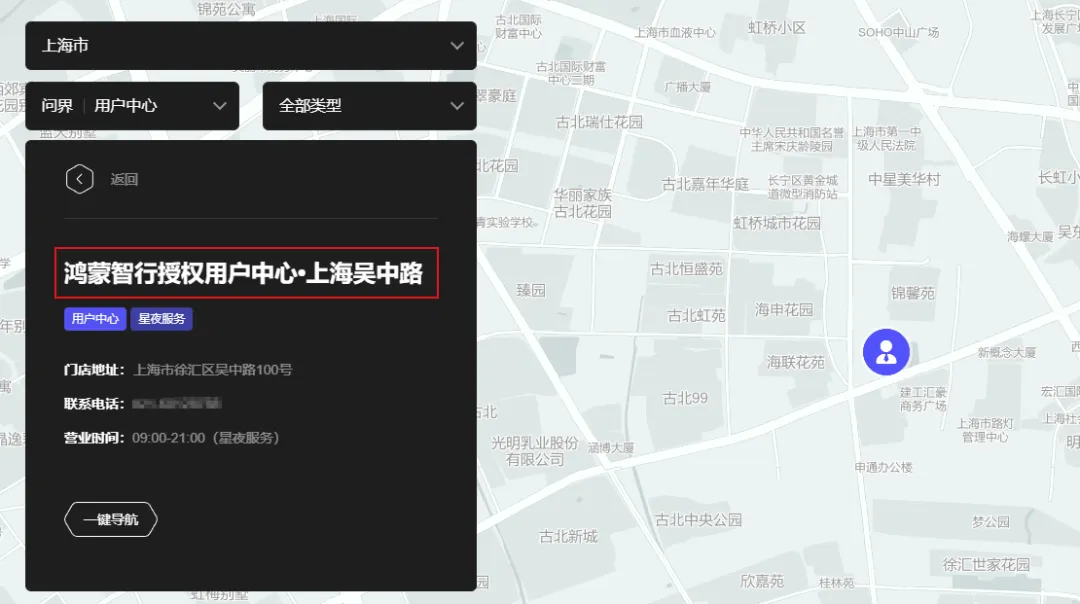Click the 华丽家族古北花园 map label
Viewport: 1080px width, 604px height.
(x=583, y=203)
